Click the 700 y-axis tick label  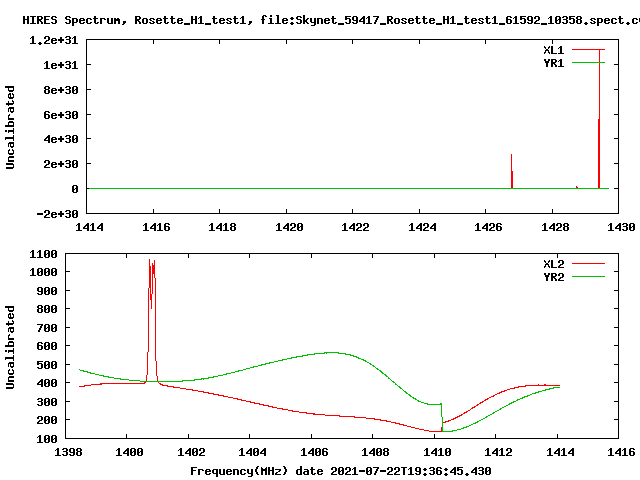pyautogui.click(x=47, y=328)
